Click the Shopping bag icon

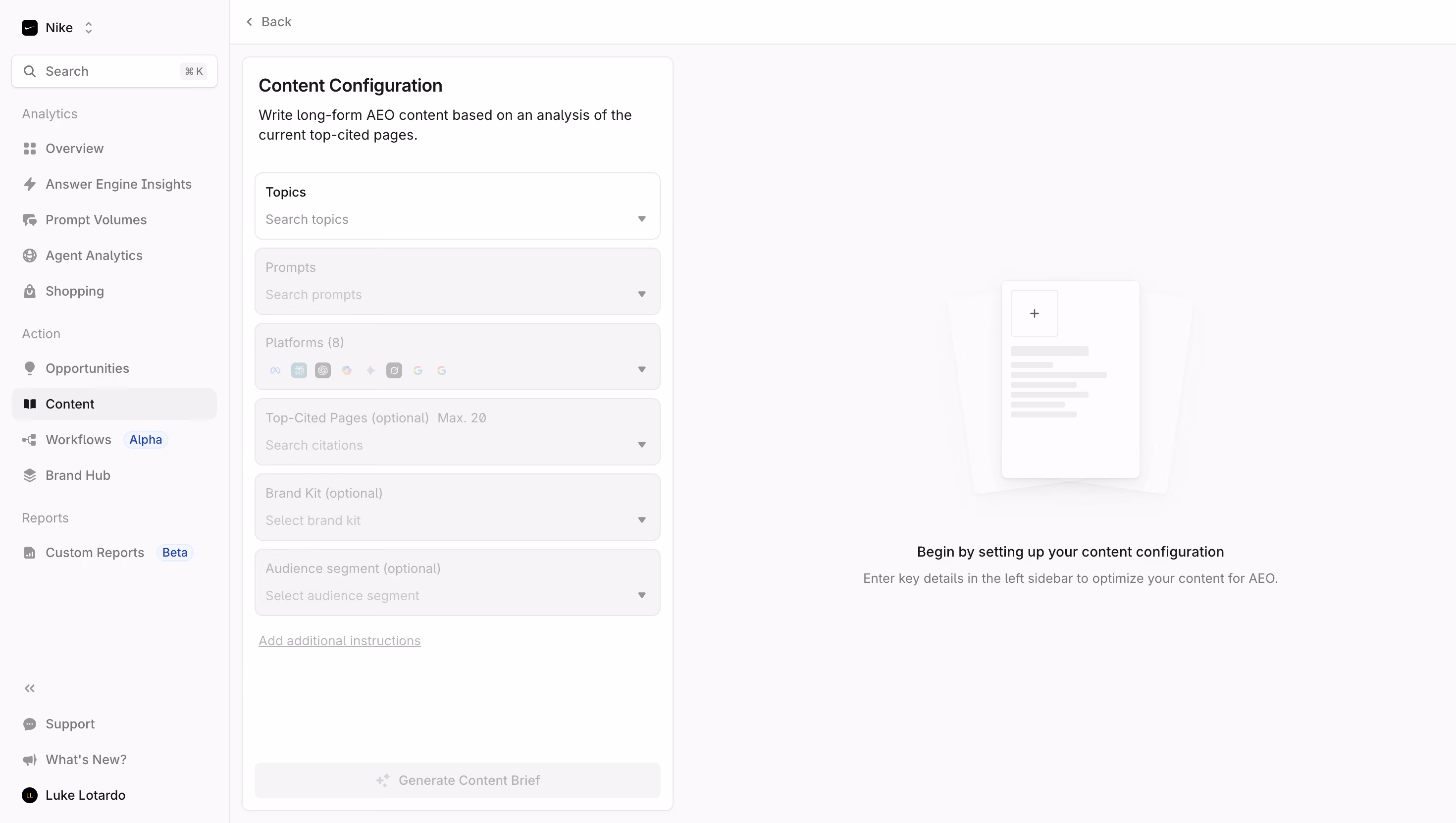coord(29,291)
